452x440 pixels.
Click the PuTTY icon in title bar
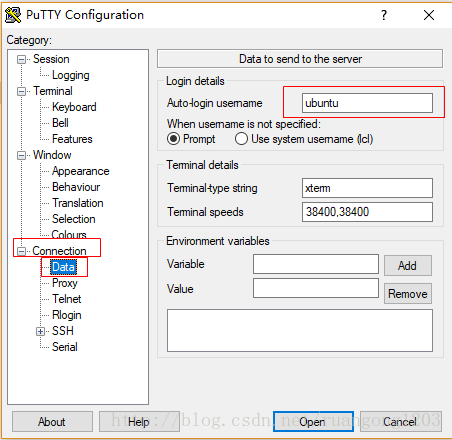coord(13,15)
